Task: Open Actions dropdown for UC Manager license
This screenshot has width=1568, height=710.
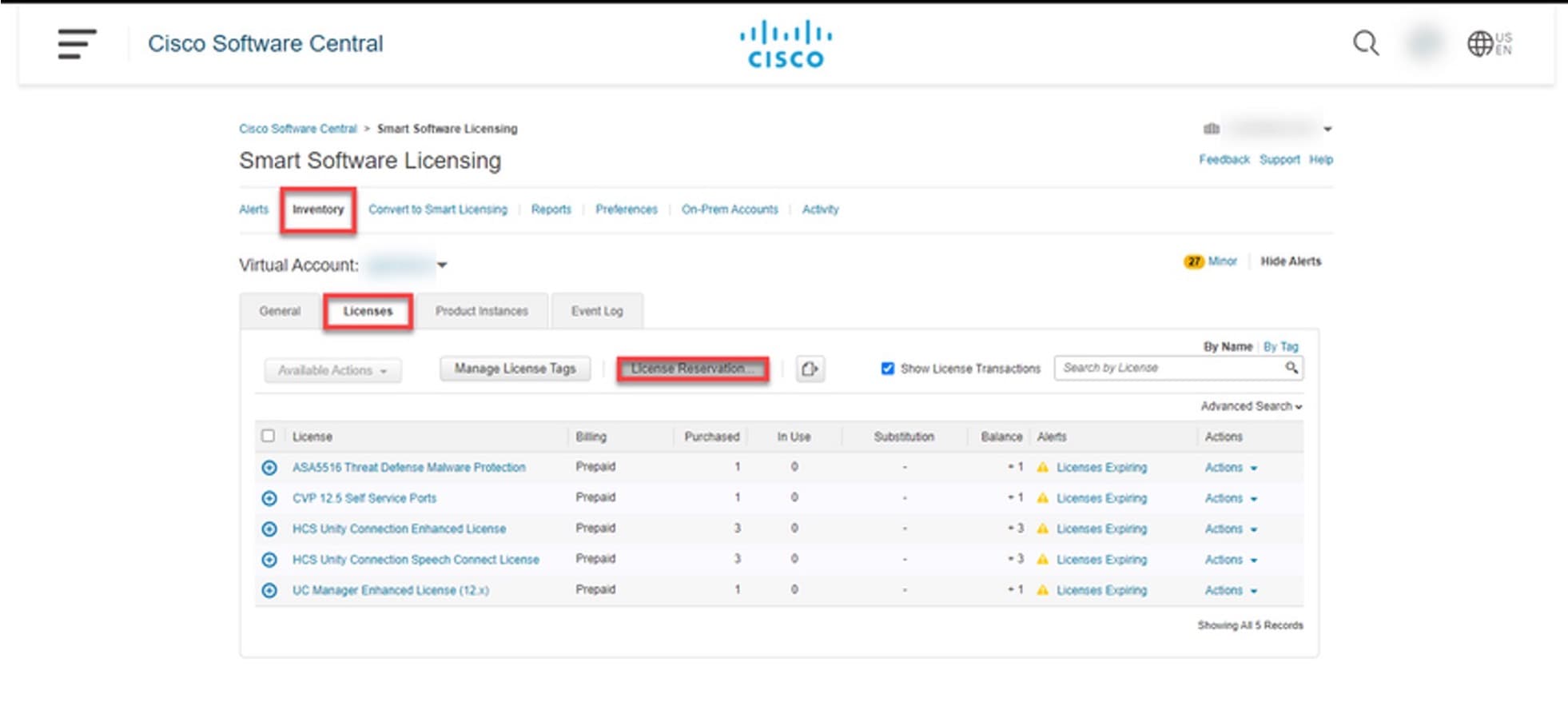Action: pyautogui.click(x=1231, y=590)
